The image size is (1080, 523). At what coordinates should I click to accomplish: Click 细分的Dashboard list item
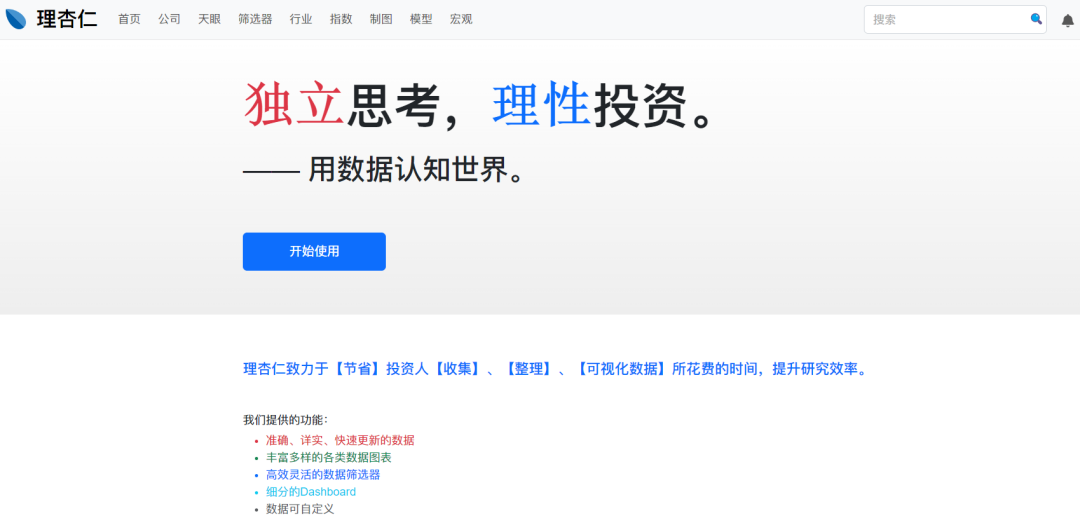point(311,492)
